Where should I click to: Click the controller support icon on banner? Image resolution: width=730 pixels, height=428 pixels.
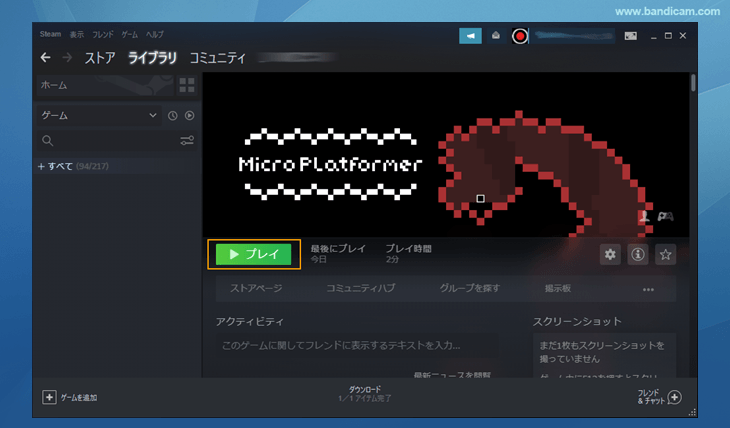coord(665,217)
